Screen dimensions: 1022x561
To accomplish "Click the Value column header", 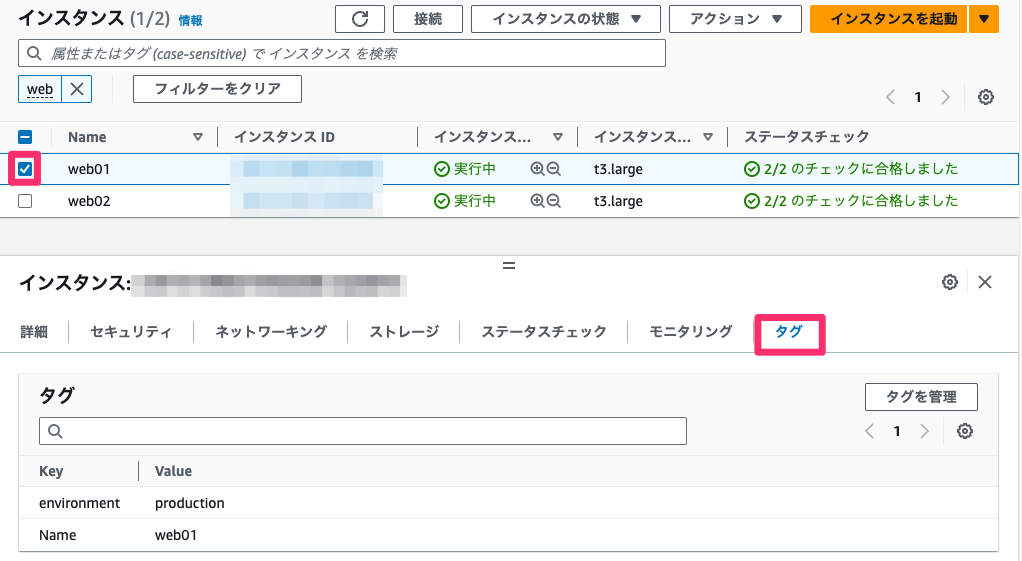I will [x=173, y=471].
